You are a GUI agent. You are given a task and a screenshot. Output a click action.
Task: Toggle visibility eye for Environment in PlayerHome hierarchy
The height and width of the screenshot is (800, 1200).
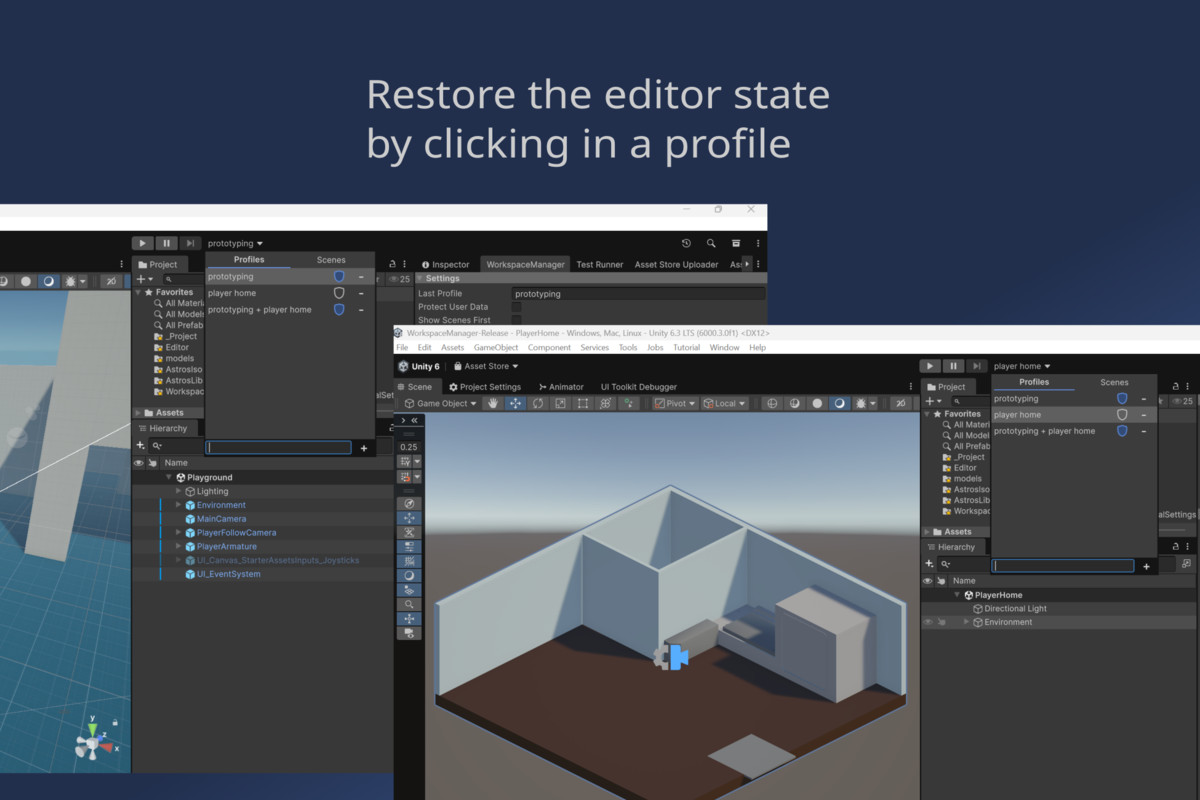click(x=927, y=622)
